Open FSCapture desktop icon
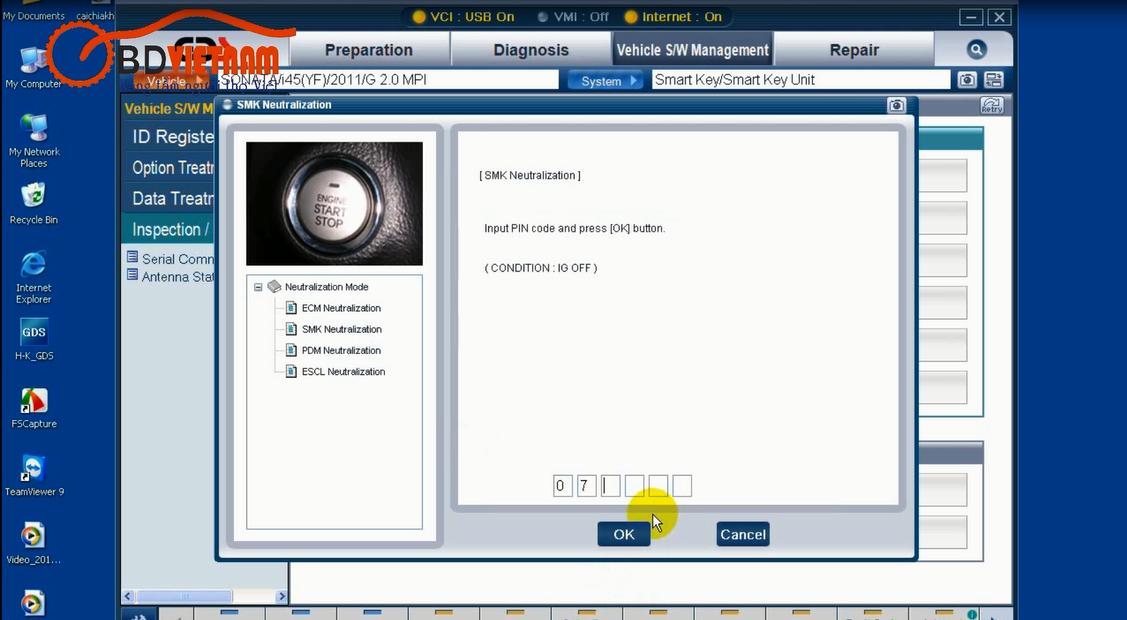Viewport: 1127px width, 620px height. tap(34, 408)
